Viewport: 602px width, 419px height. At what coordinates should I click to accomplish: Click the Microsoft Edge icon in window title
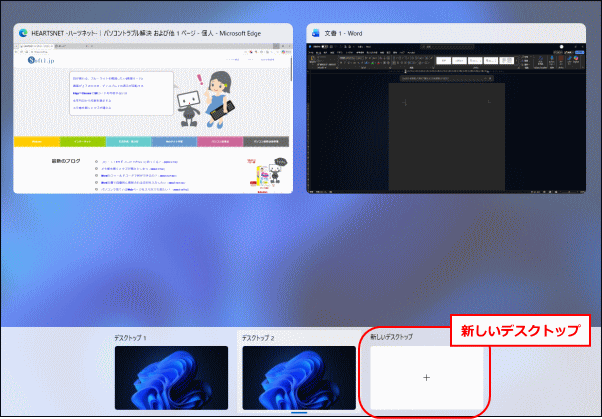pyautogui.click(x=21, y=33)
